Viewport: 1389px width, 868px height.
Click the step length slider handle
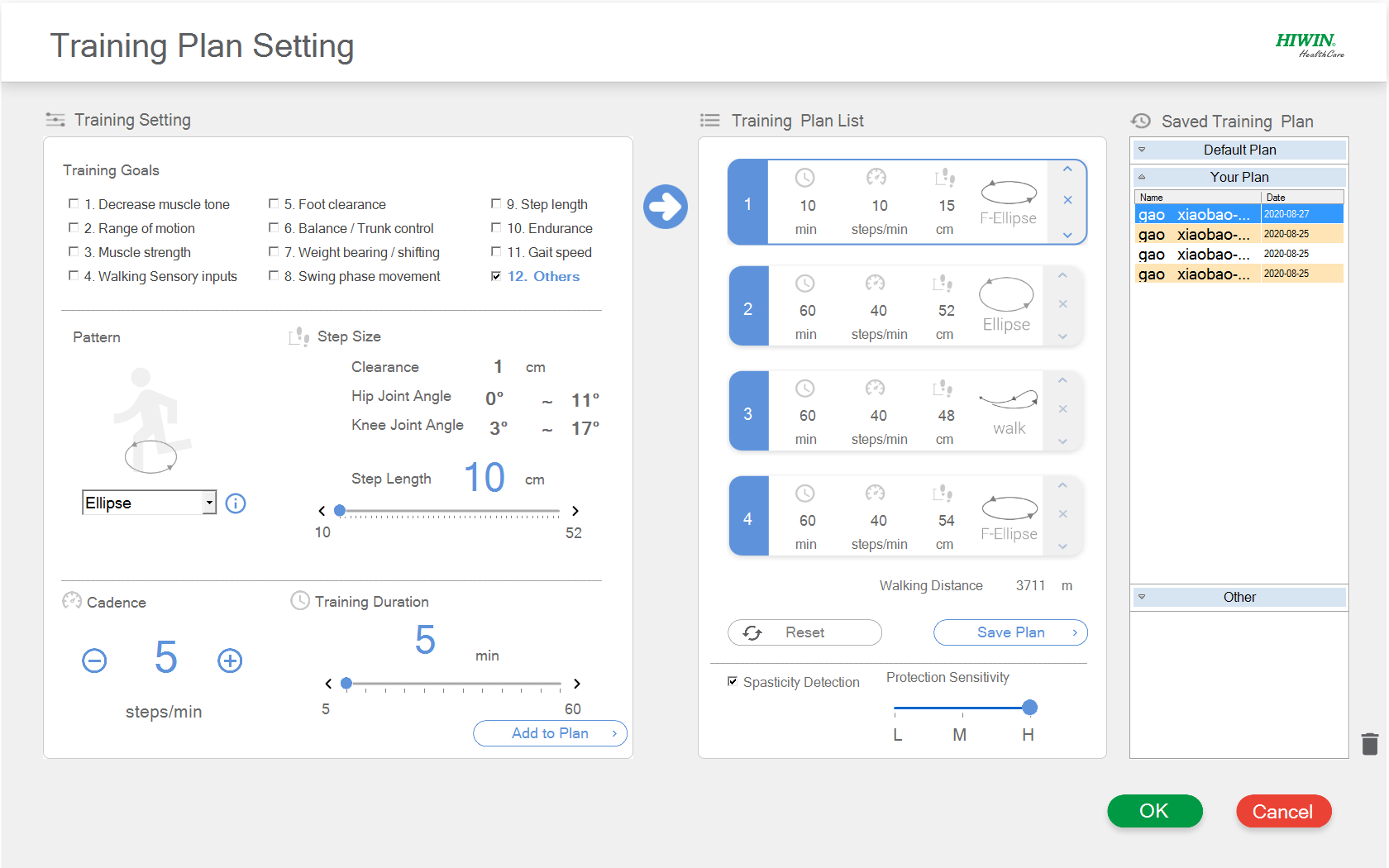coord(339,511)
